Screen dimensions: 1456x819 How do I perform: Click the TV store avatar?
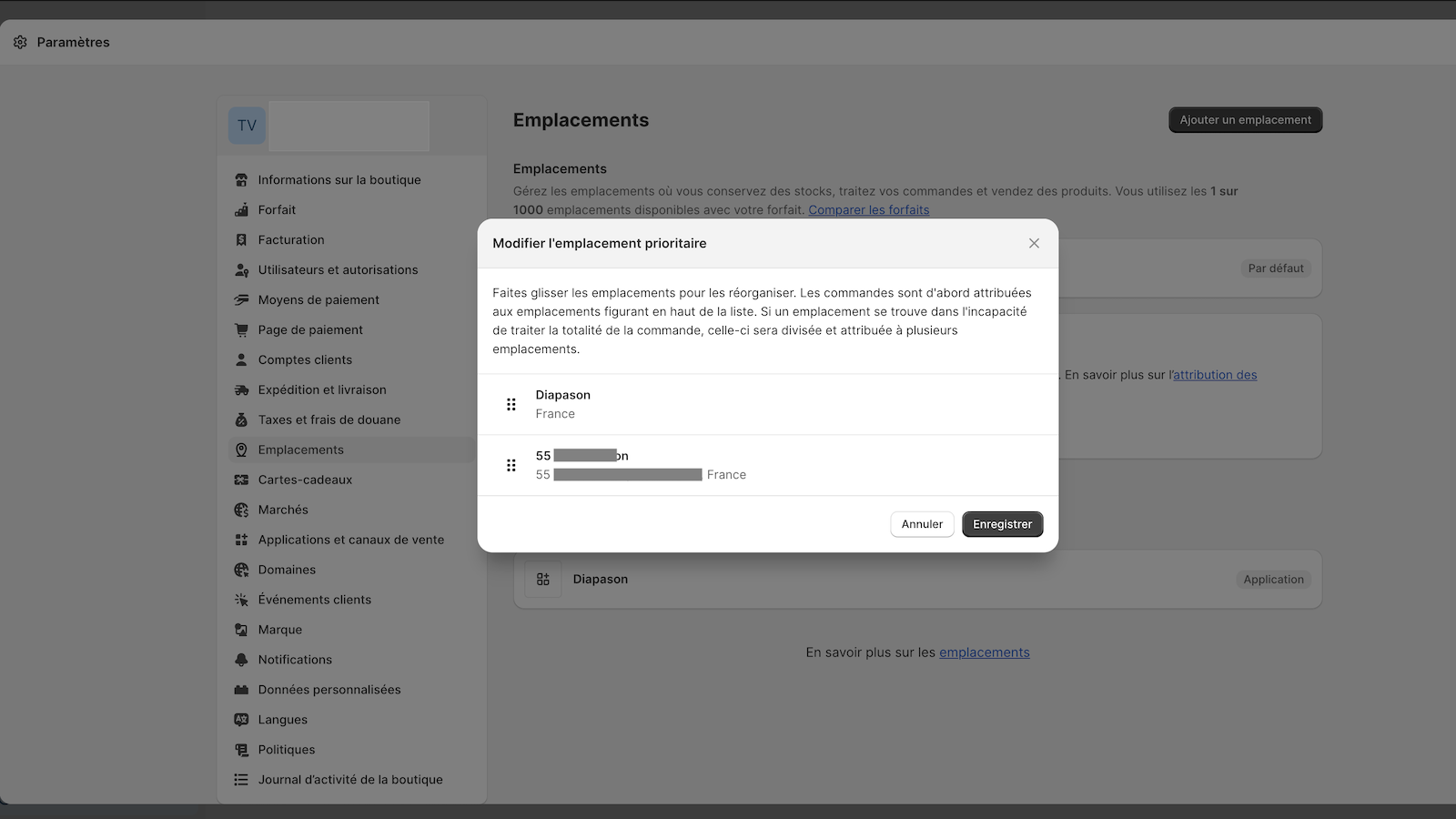coord(247,126)
